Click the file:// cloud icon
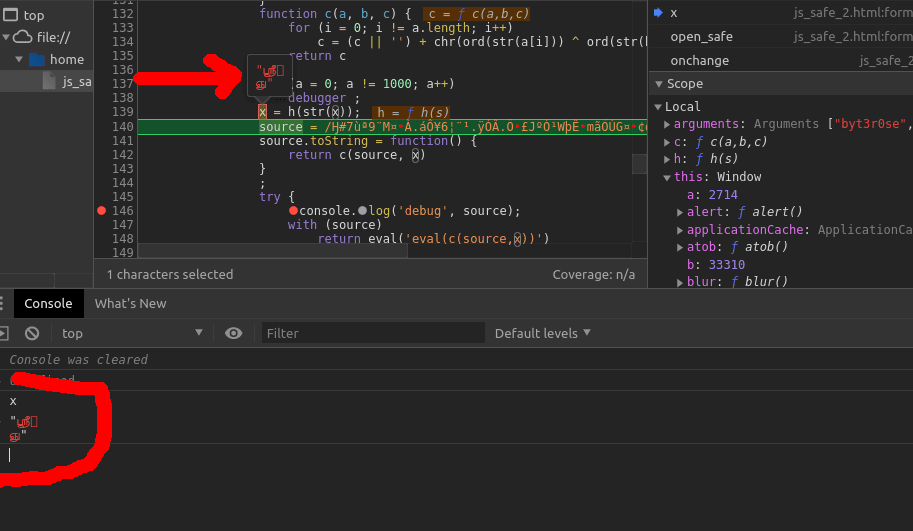913x531 pixels. pyautogui.click(x=23, y=37)
